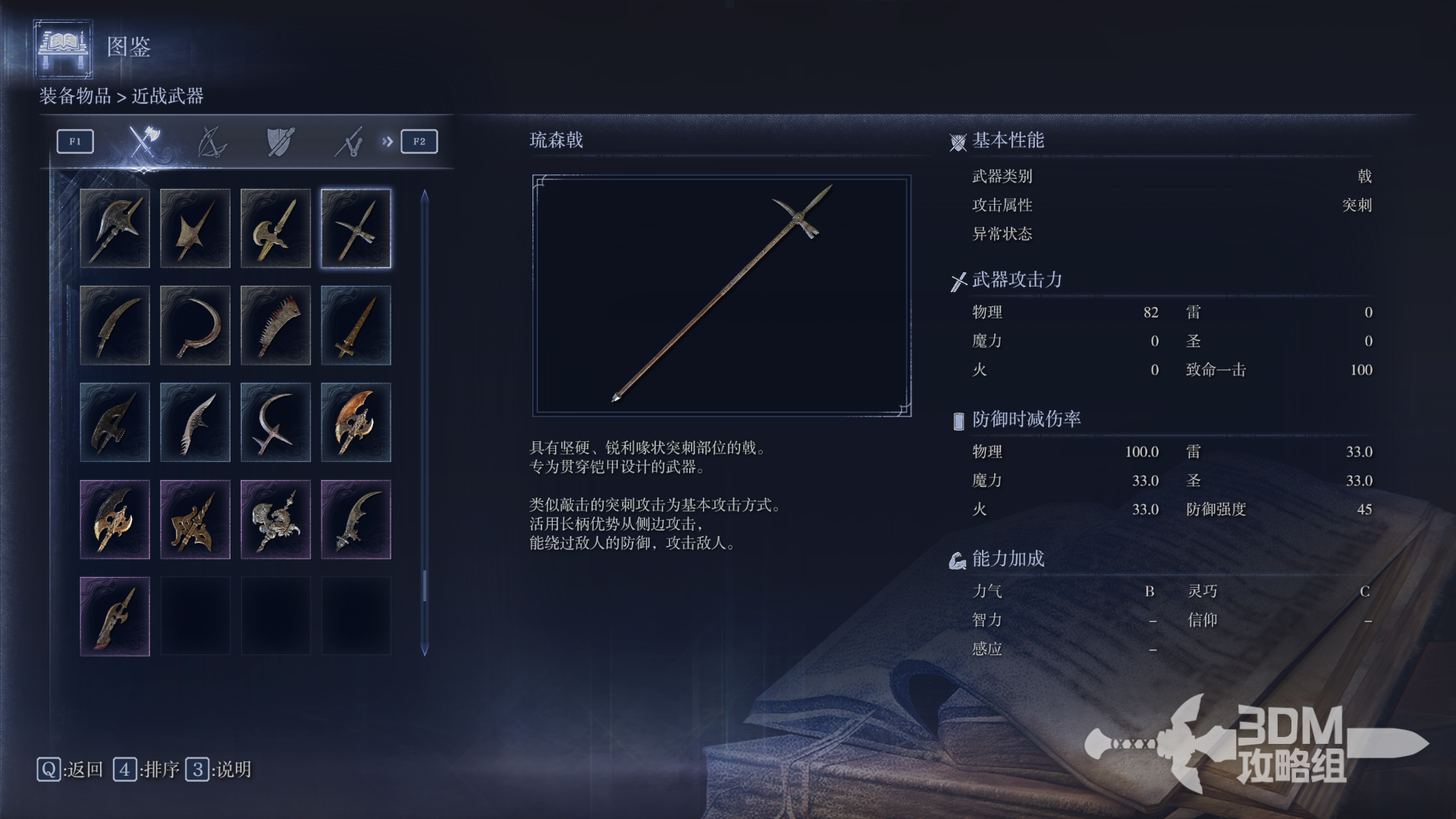Select the orange flame axe icon
This screenshot has width=1456, height=819.
click(356, 422)
